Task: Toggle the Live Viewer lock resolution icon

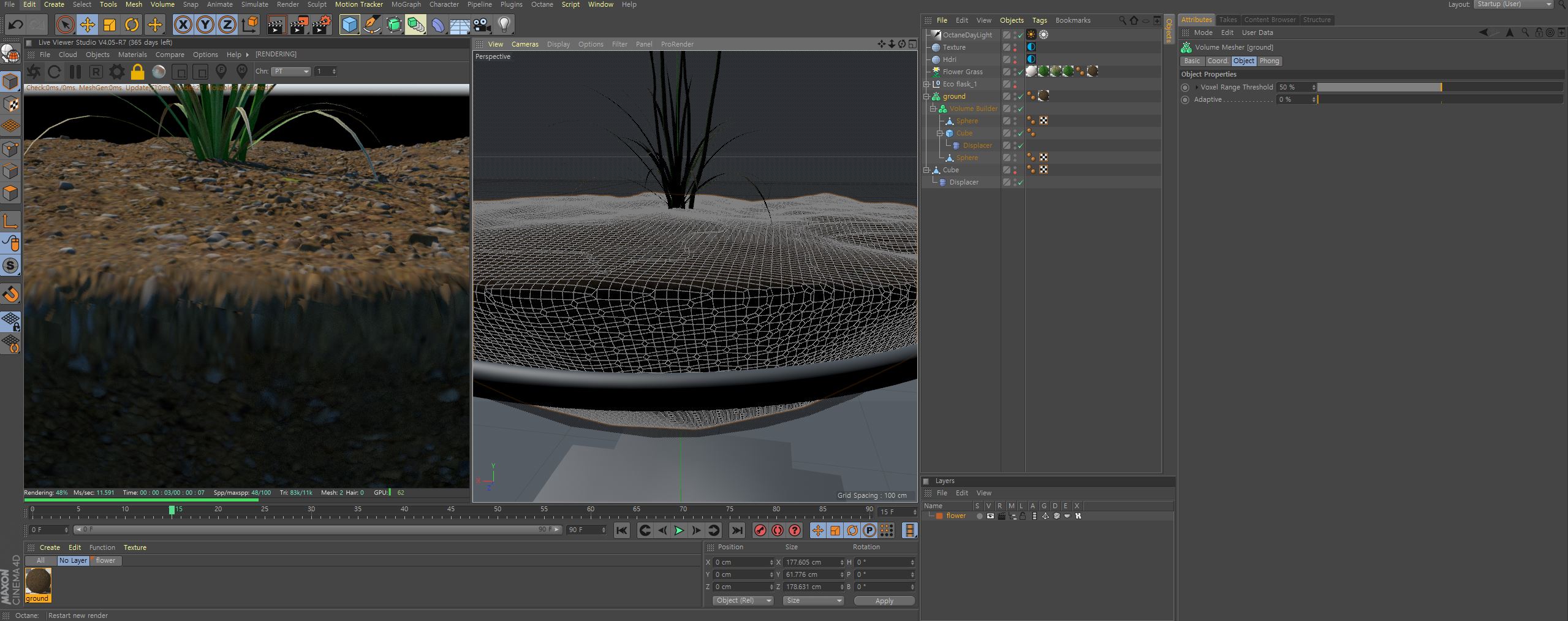Action: click(x=137, y=72)
